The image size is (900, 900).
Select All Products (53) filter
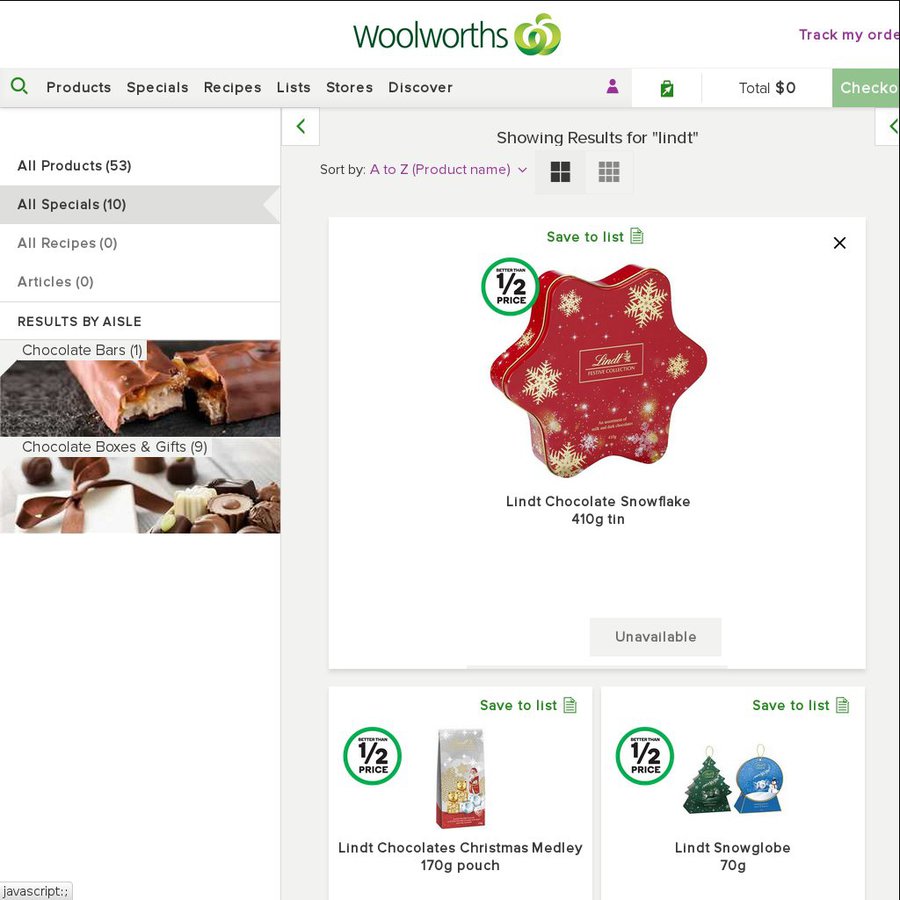[x=74, y=165]
